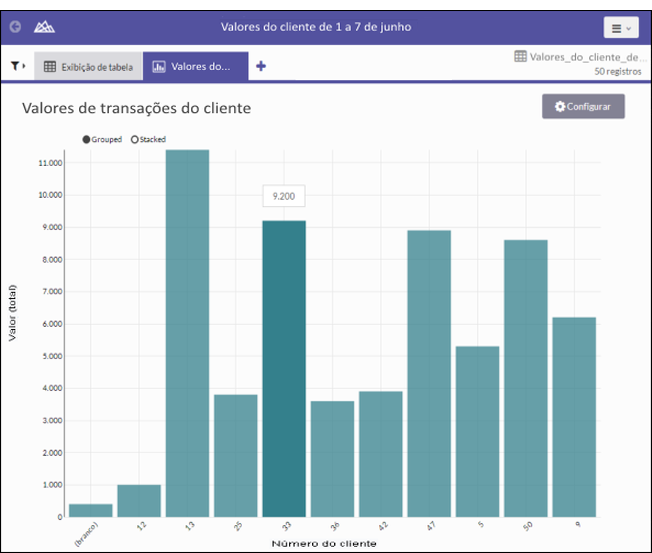
Task: Click the highlighted bar for customer 33
Action: pyautogui.click(x=284, y=368)
